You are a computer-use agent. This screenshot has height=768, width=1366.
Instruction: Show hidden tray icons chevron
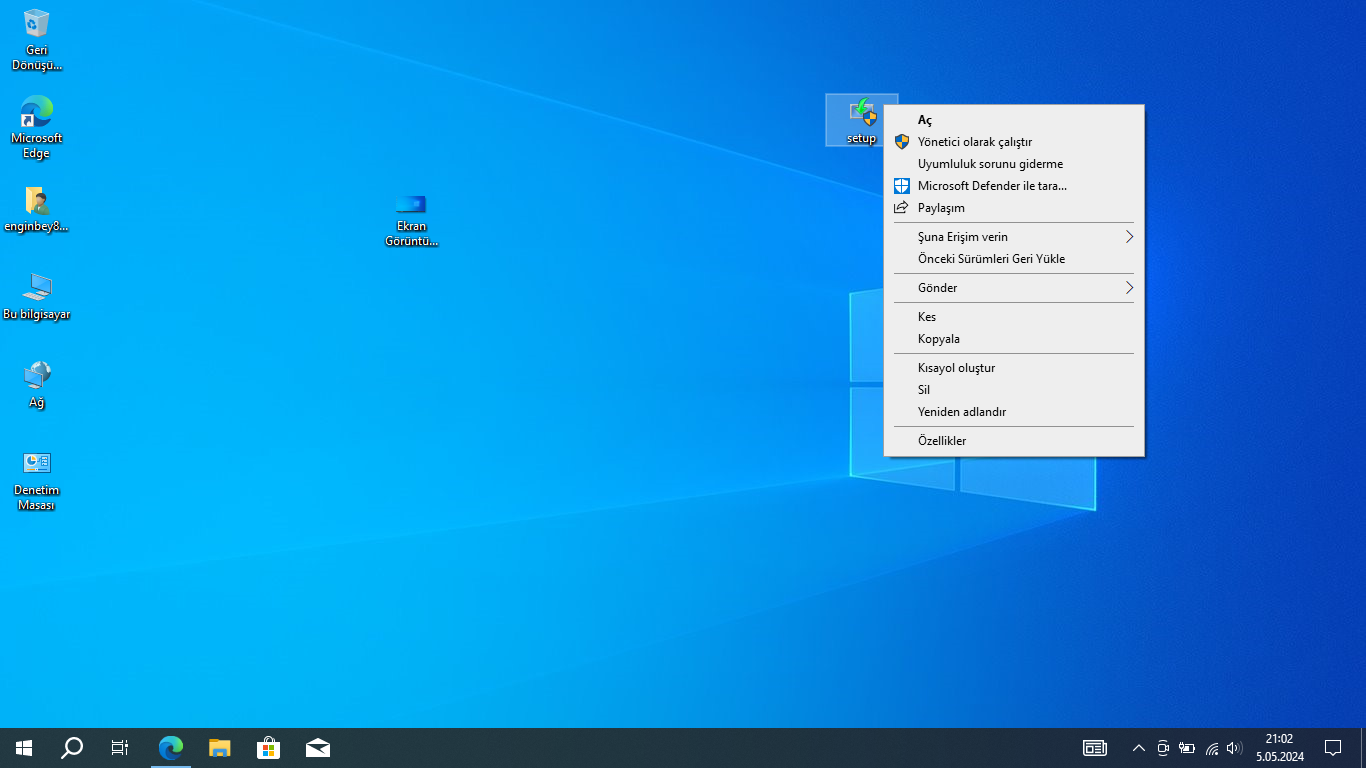[1138, 748]
